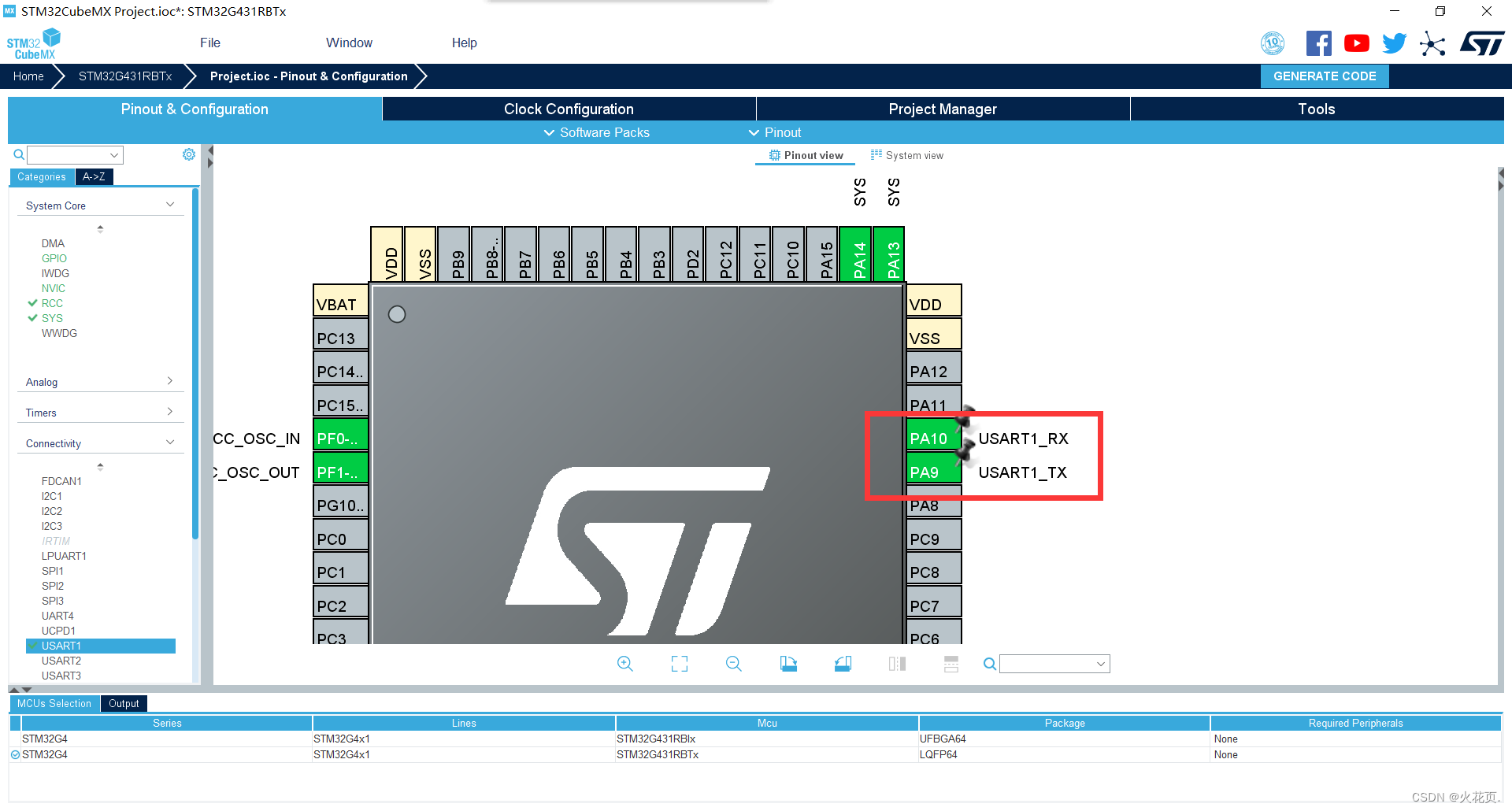Viewport: 1512px width, 811px height.
Task: Collapse the System Core category
Action: click(170, 204)
